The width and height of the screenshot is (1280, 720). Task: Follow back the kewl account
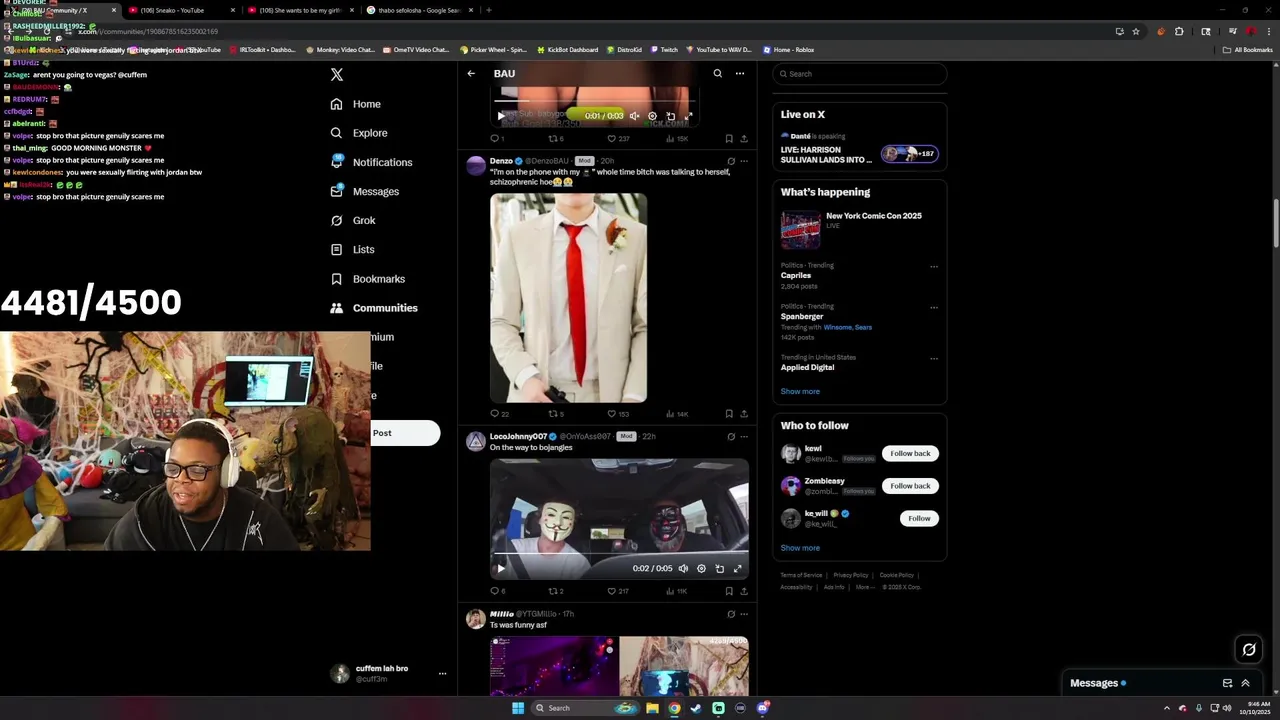point(910,454)
